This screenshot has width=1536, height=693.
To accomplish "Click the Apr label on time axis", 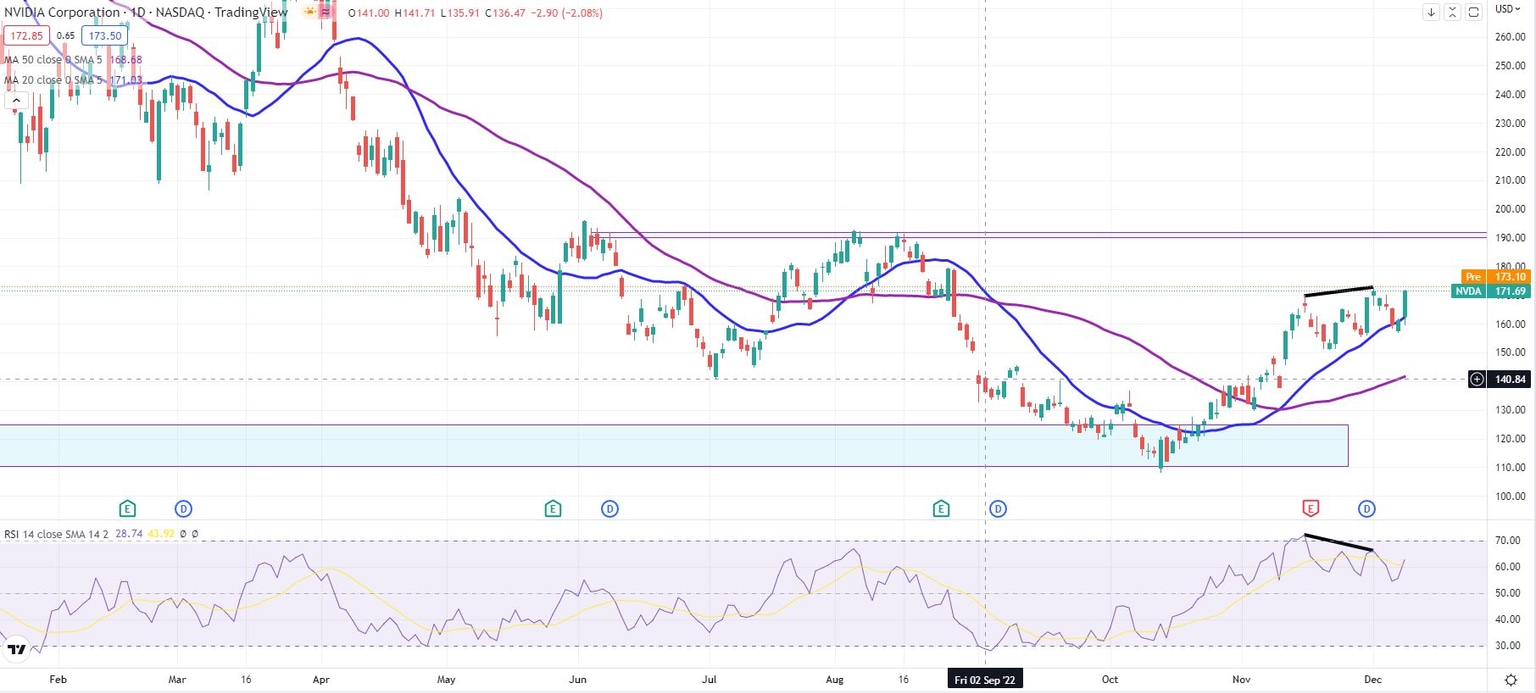I will (320, 679).
